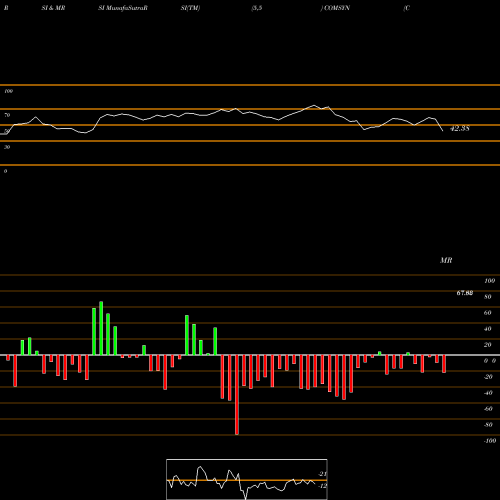Viewport: 500px width, 500px height.
Task: Click the RSI axis label 70
Action: point(7,115)
